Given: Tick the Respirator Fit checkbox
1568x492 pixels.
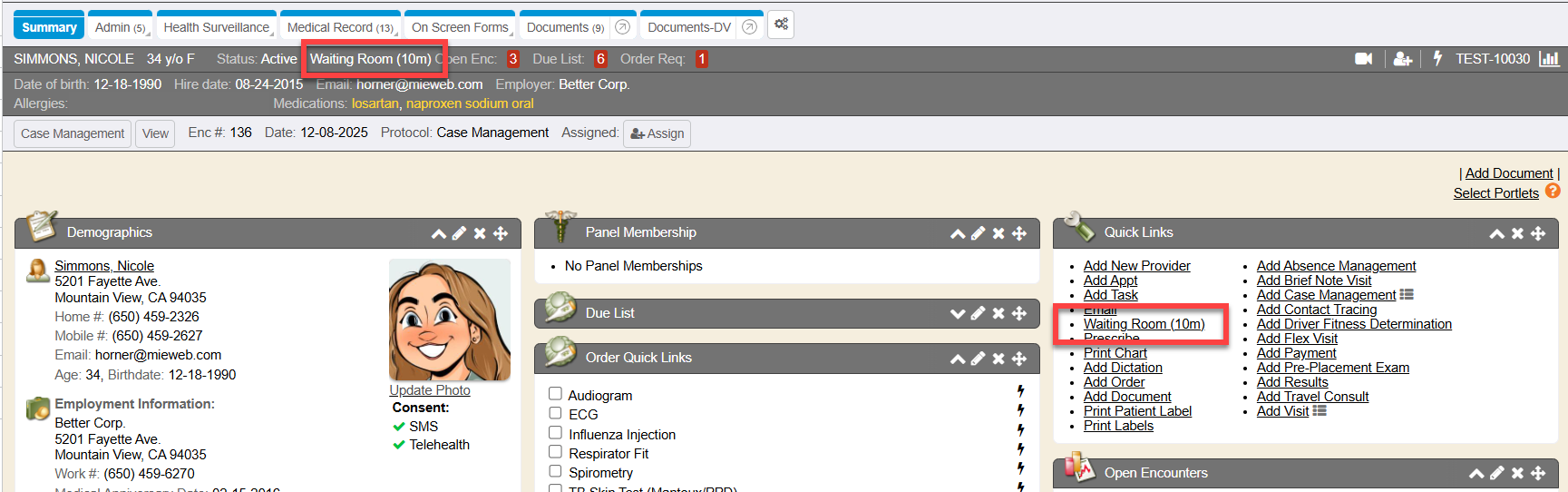Looking at the screenshot, I should [x=555, y=452].
